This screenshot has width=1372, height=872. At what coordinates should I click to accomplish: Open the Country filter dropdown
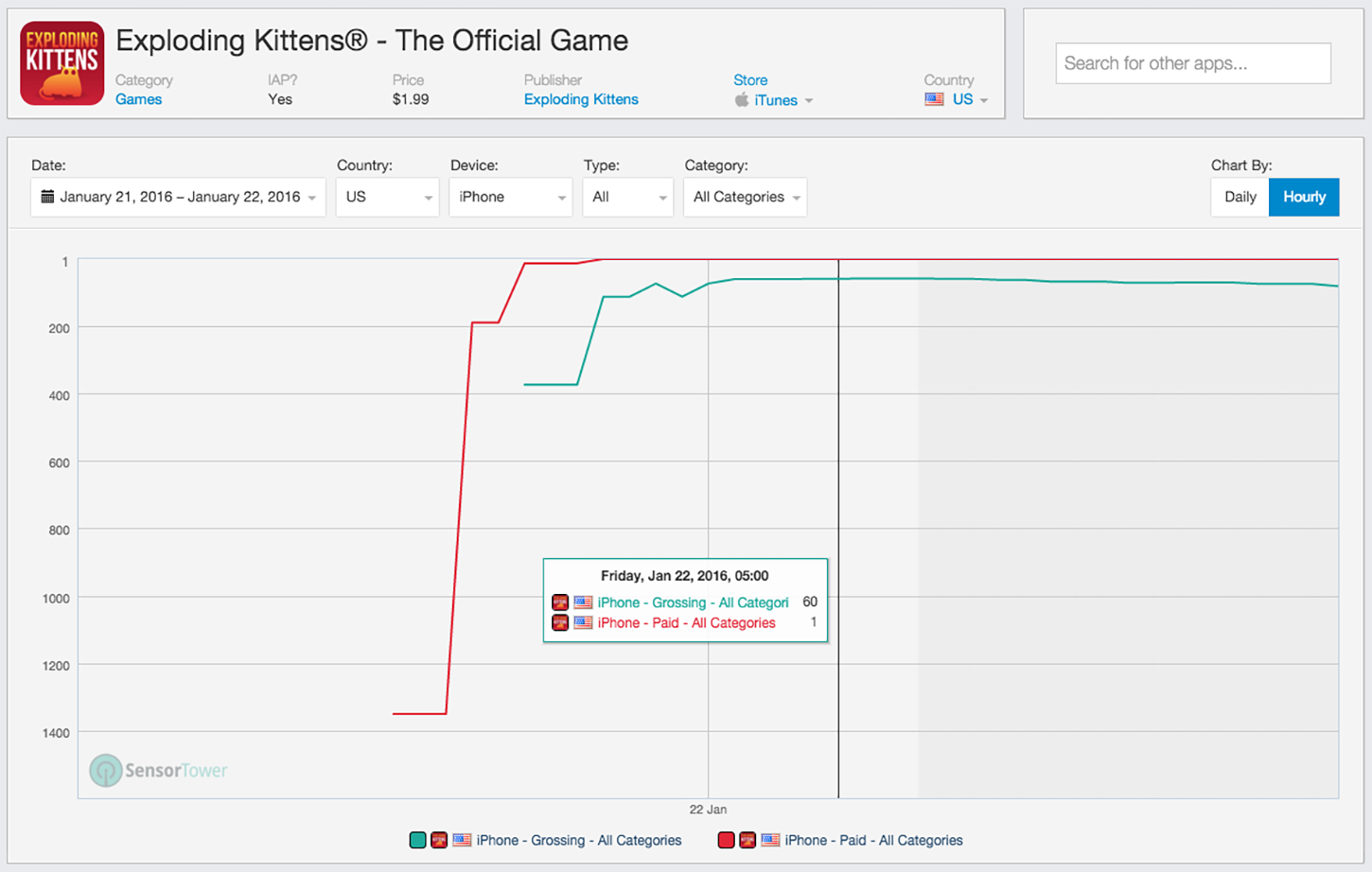(x=387, y=197)
